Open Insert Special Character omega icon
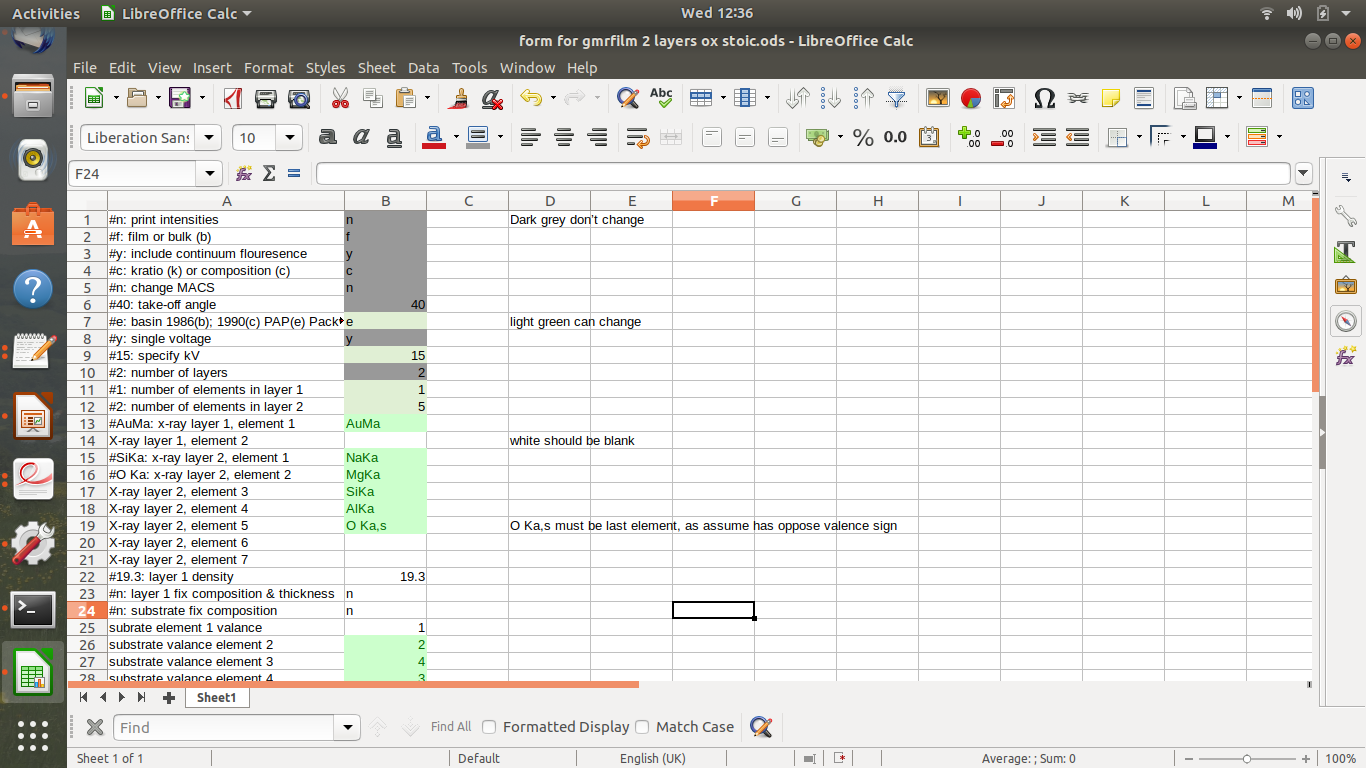The image size is (1366, 768). [x=1044, y=98]
